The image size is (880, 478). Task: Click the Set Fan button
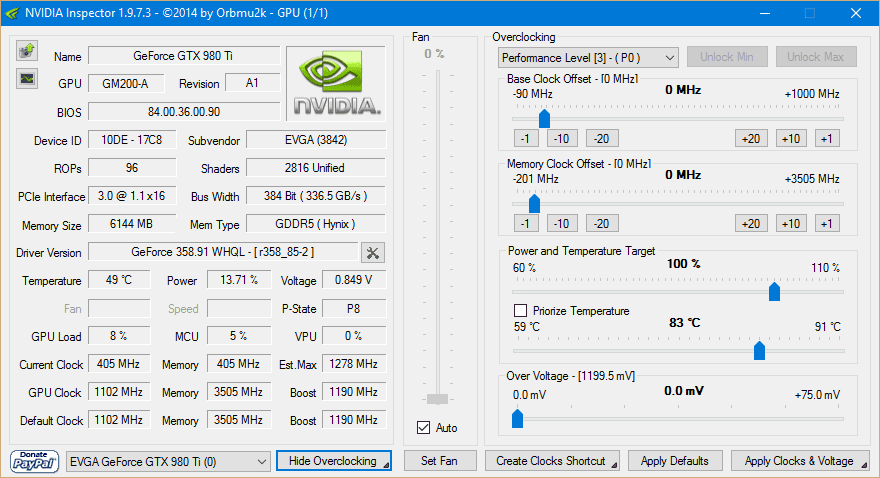tap(439, 461)
